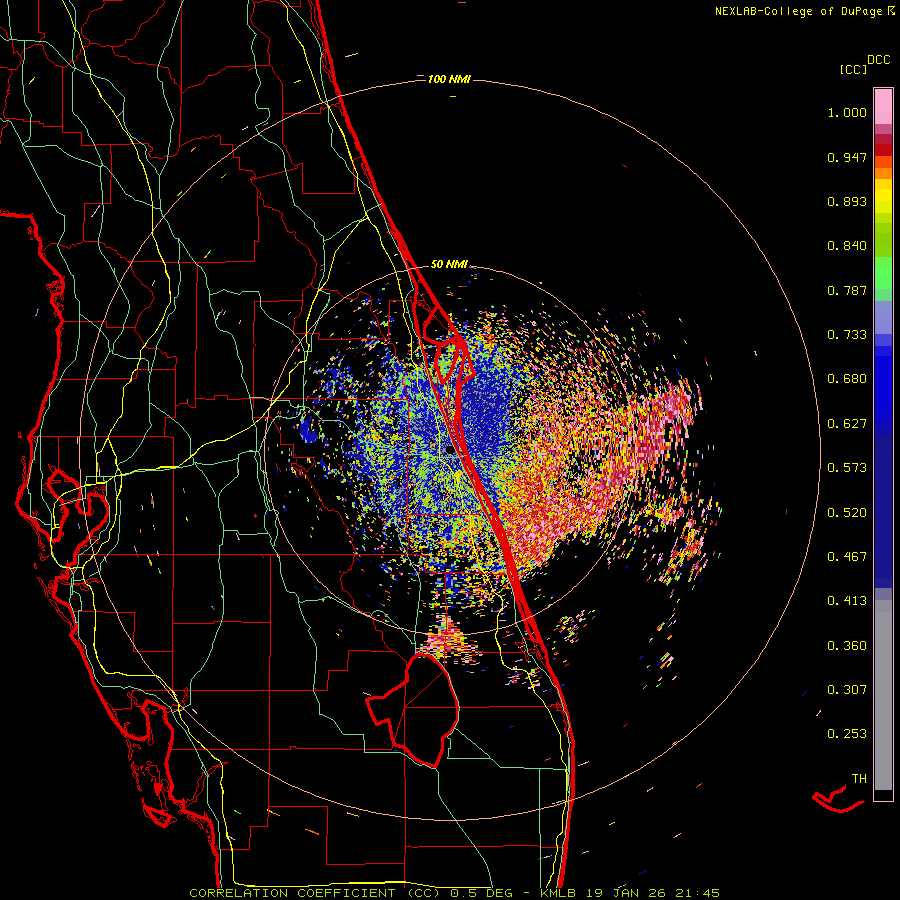The width and height of the screenshot is (900, 900).
Task: Select the 1.000 scale value
Action: click(x=847, y=112)
